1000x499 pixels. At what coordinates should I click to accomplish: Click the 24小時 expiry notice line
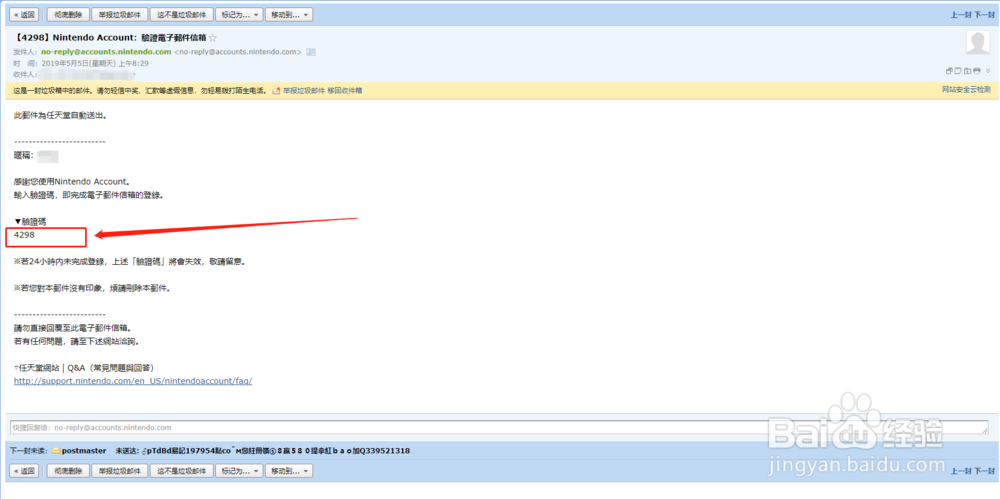pyautogui.click(x=129, y=261)
